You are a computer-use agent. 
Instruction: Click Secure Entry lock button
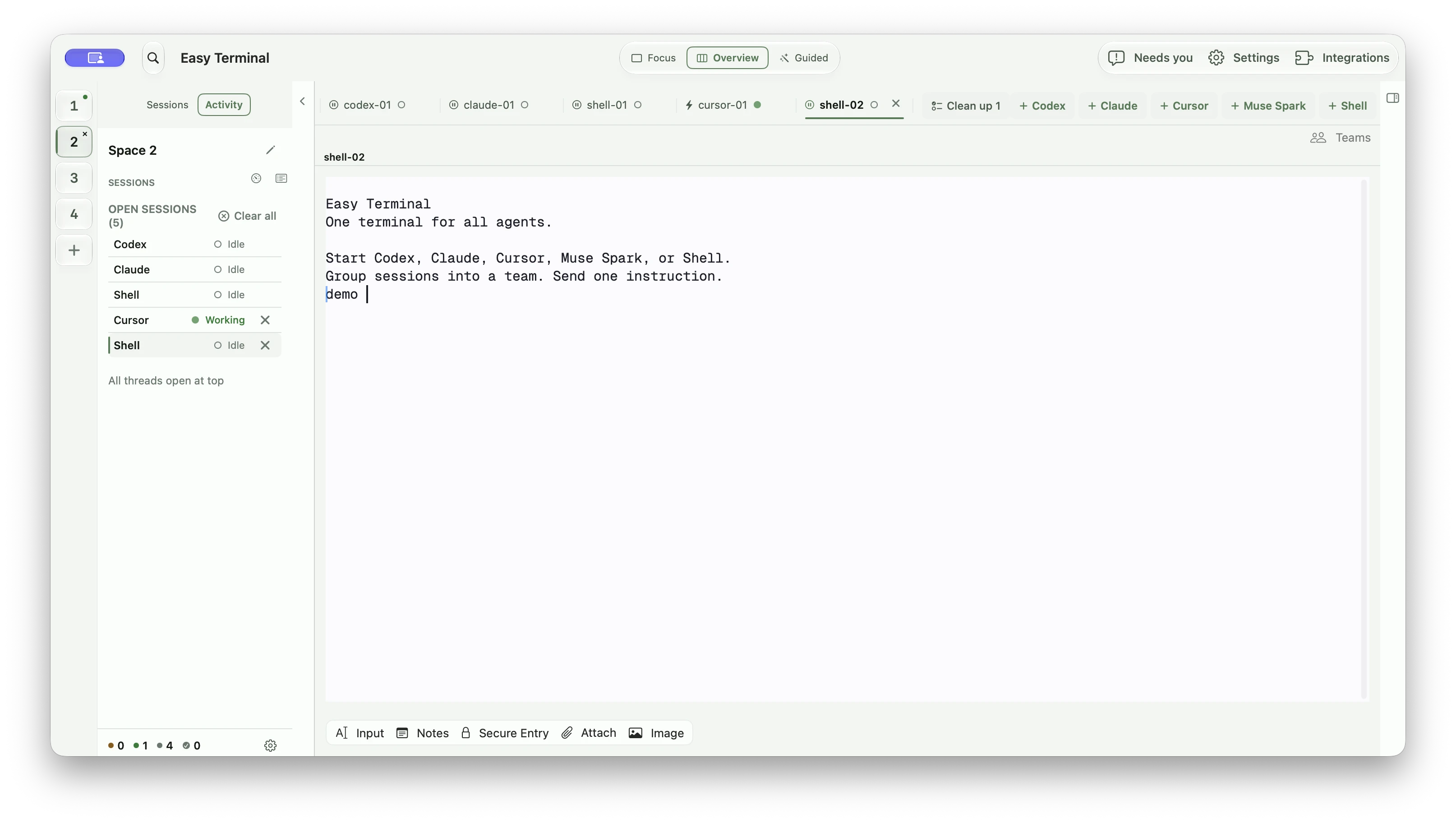coord(505,733)
